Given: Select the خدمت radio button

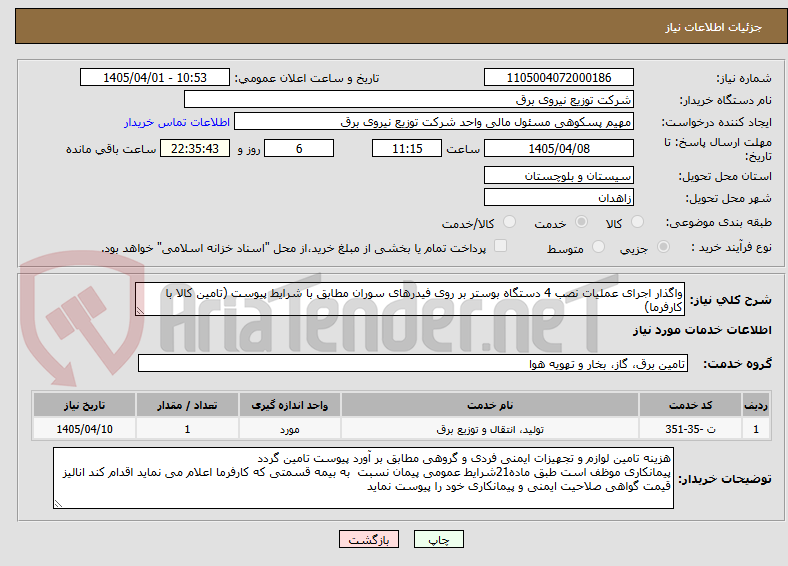Looking at the screenshot, I should [581, 222].
